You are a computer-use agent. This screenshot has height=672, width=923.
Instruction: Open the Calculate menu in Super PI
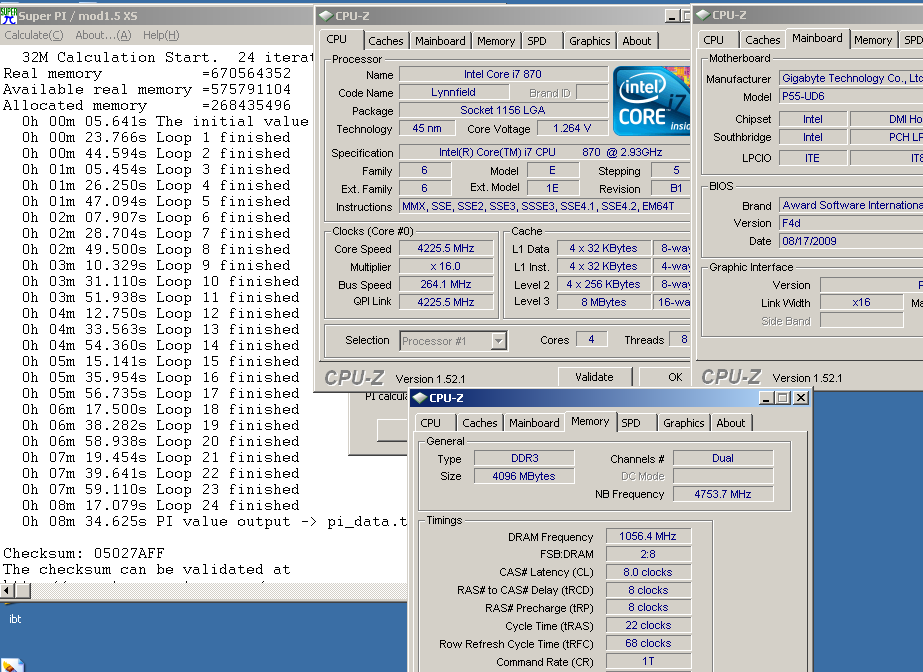pyautogui.click(x=34, y=35)
